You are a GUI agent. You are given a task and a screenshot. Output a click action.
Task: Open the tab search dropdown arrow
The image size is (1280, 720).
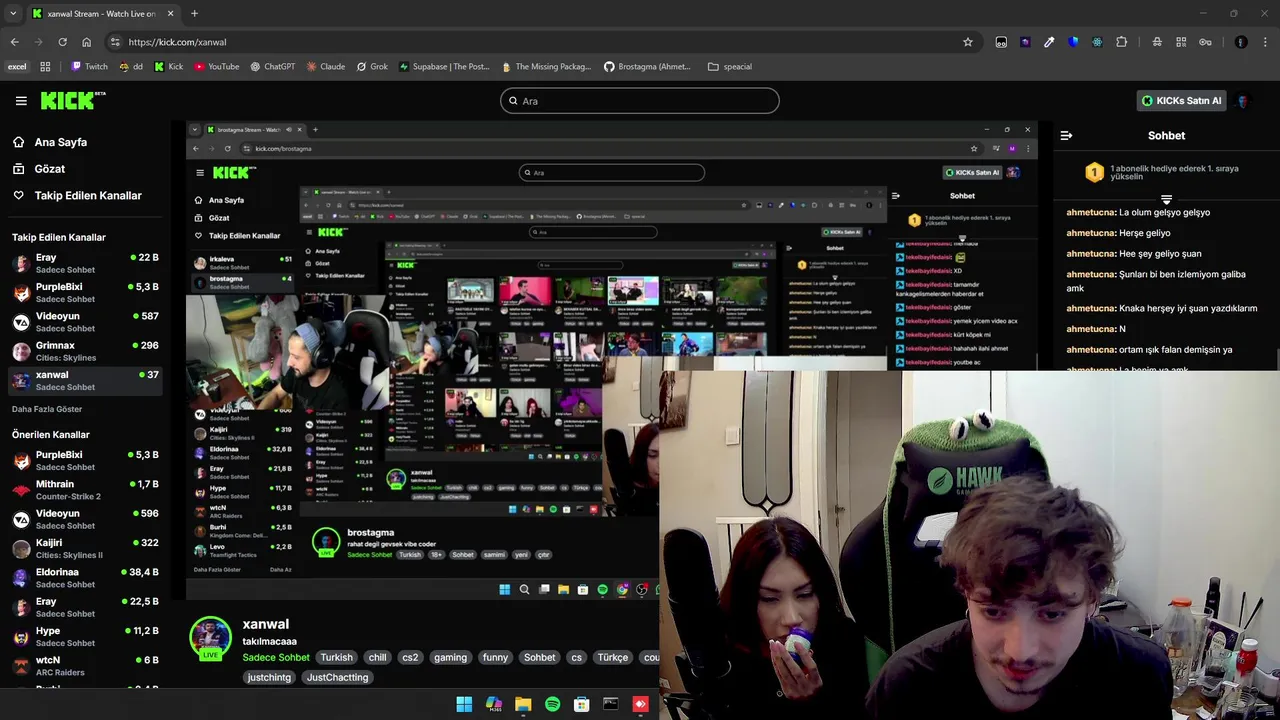13,14
